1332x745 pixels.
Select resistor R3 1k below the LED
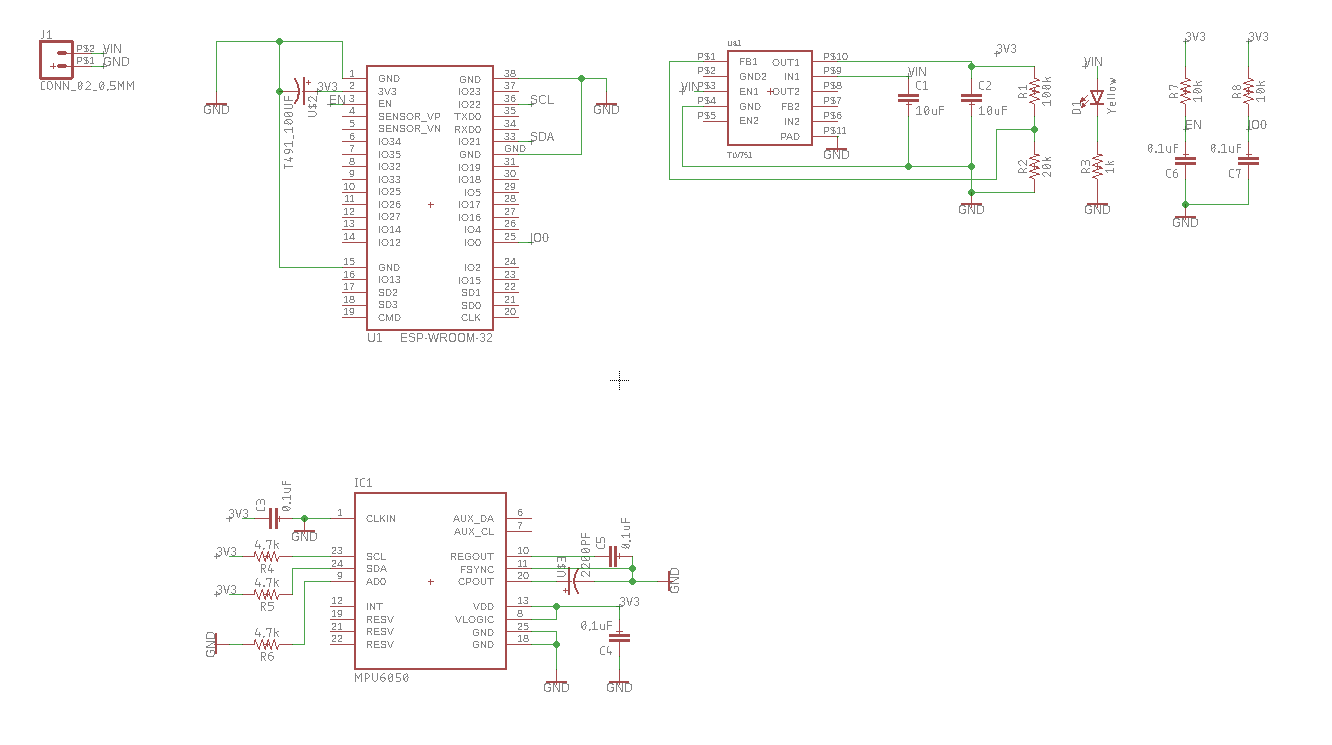[x=1097, y=167]
